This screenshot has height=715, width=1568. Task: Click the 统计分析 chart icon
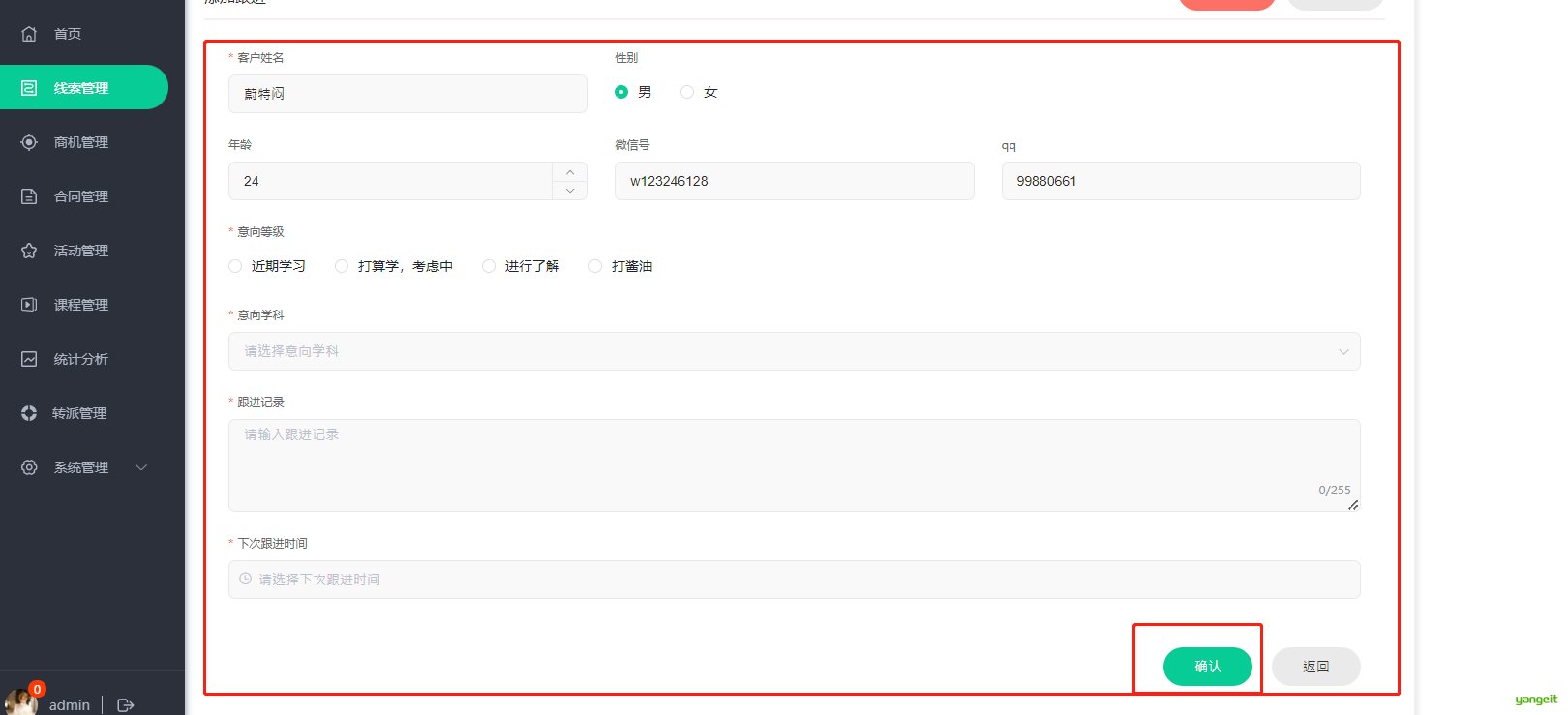[x=29, y=359]
